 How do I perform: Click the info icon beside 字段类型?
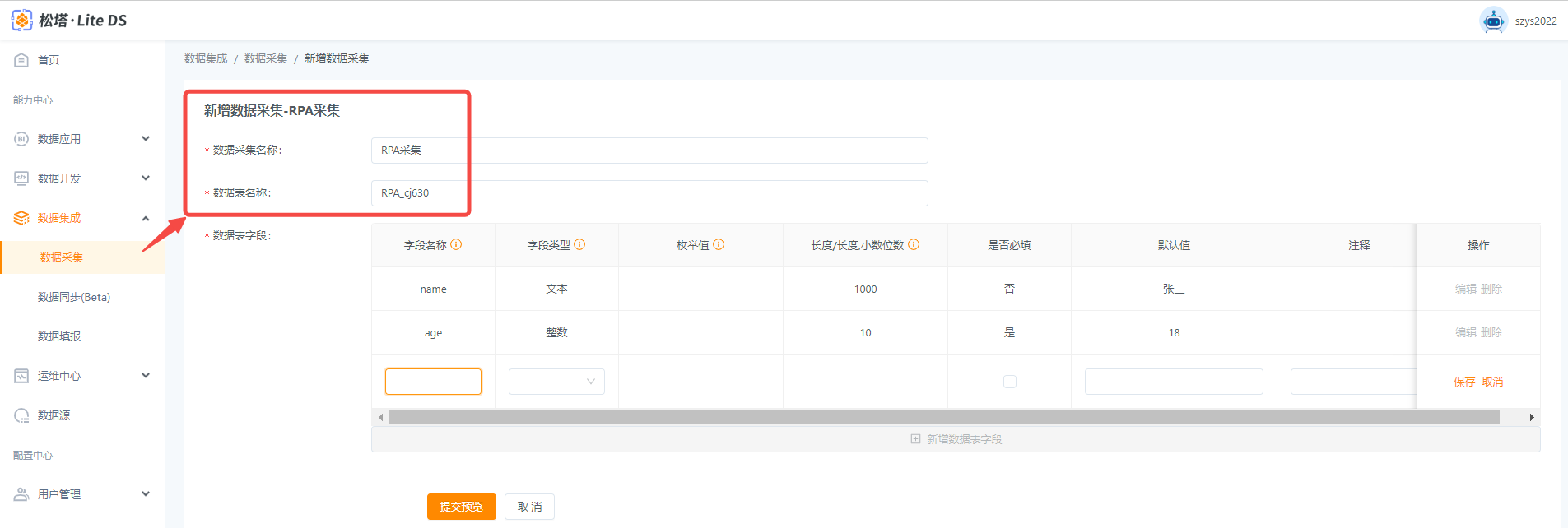(x=579, y=244)
